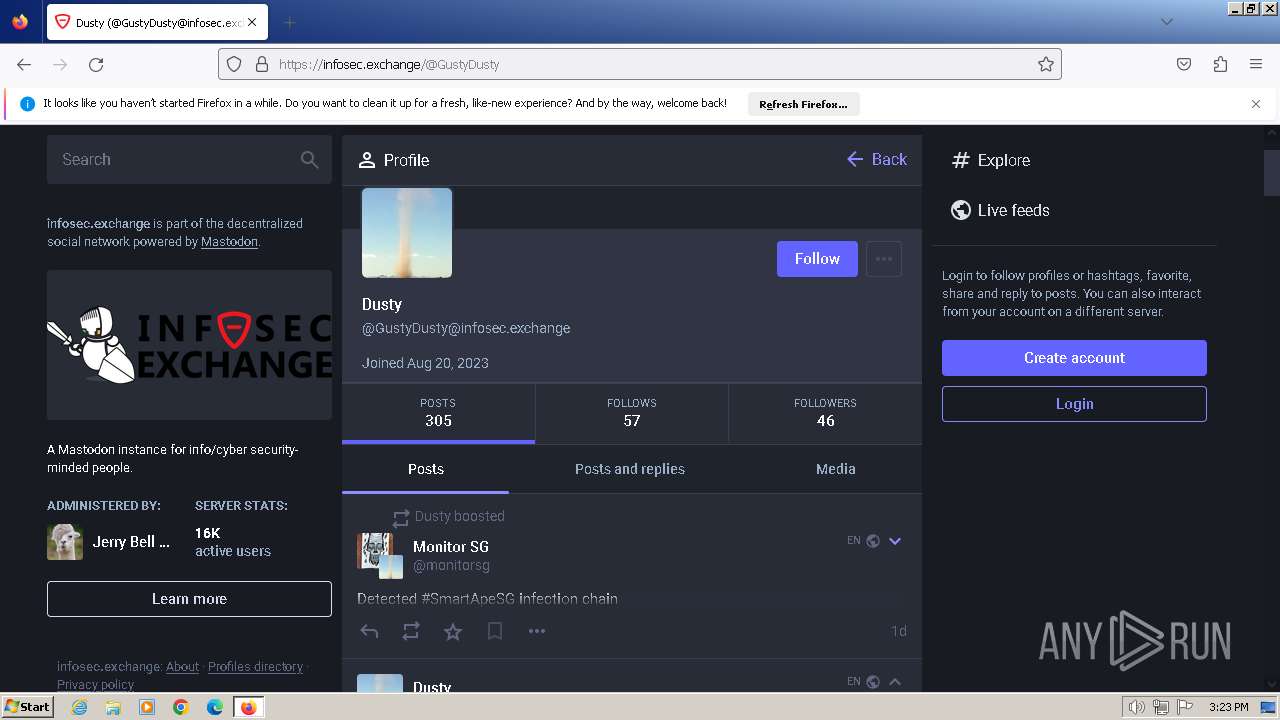Click the magnifier icon in the search box
This screenshot has width=1280, height=720.
coord(310,159)
